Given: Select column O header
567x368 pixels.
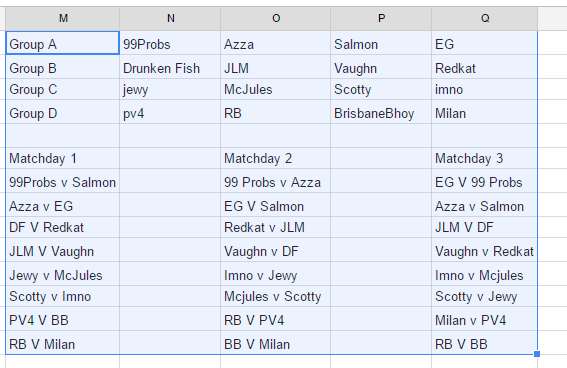Looking at the screenshot, I should (276, 18).
